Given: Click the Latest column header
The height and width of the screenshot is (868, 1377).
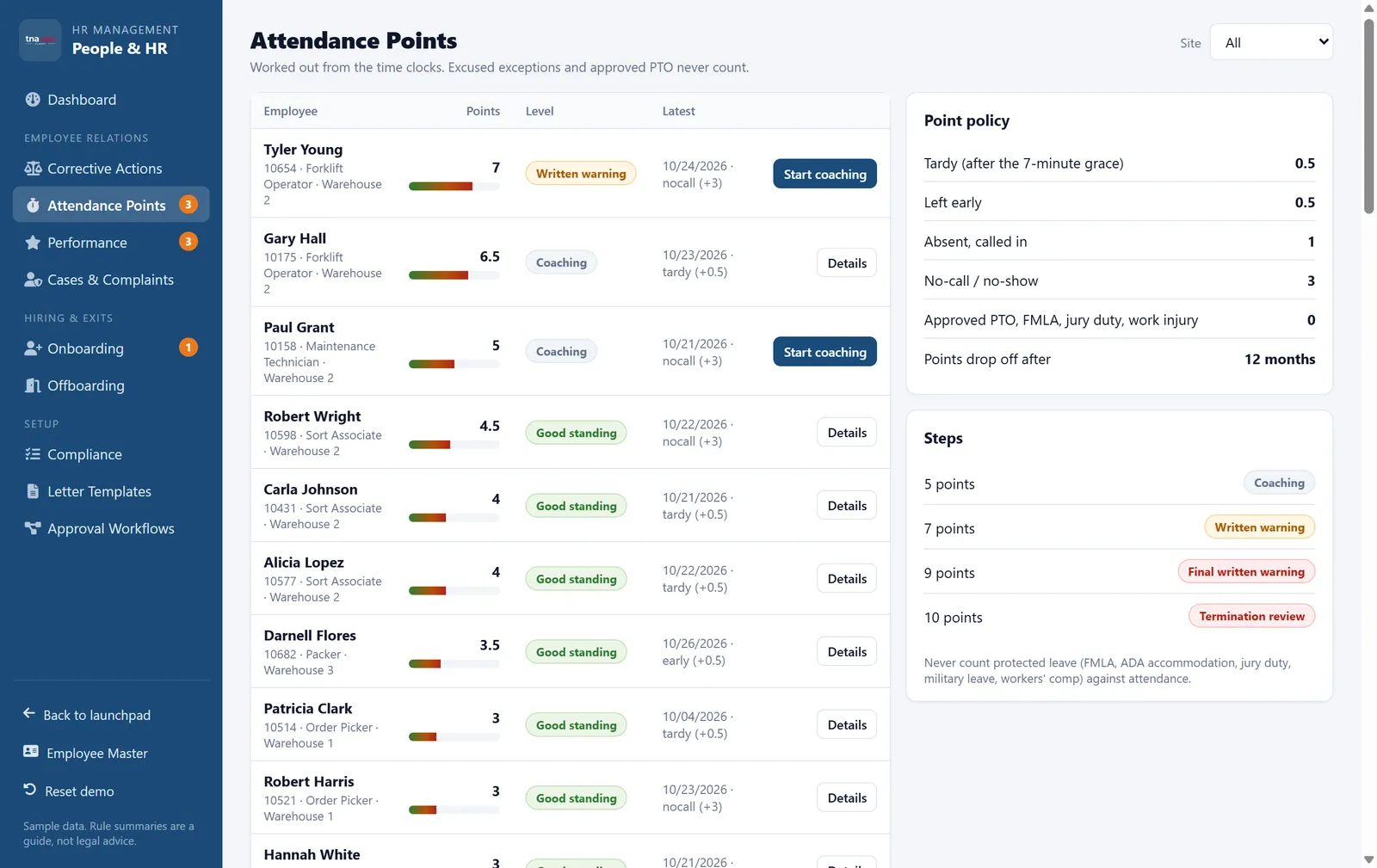Looking at the screenshot, I should (x=678, y=111).
